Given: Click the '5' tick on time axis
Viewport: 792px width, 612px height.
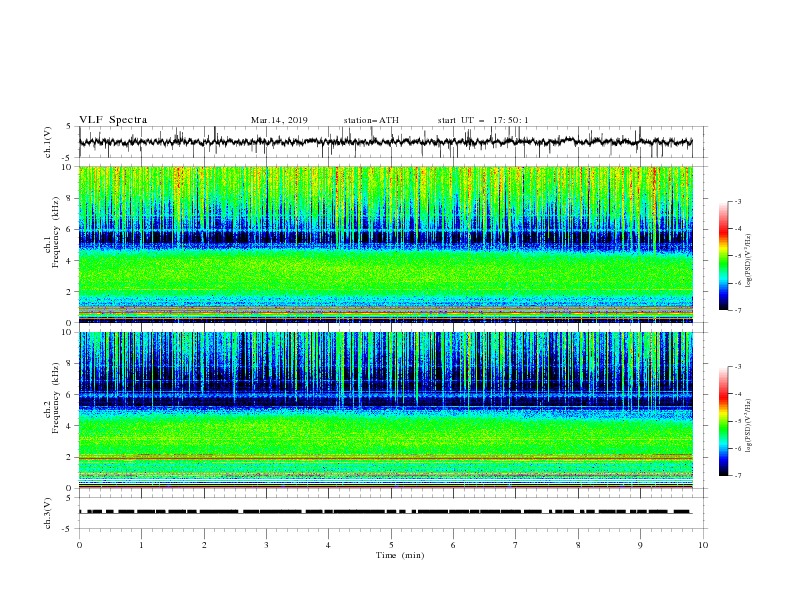Looking at the screenshot, I should (391, 545).
